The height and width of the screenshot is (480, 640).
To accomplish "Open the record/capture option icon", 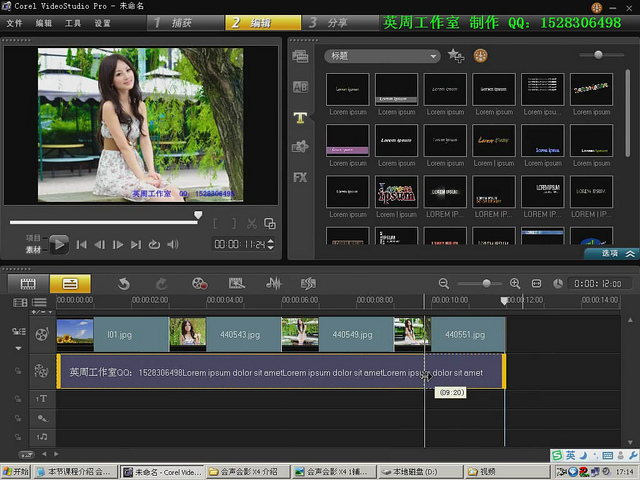I will (x=200, y=284).
